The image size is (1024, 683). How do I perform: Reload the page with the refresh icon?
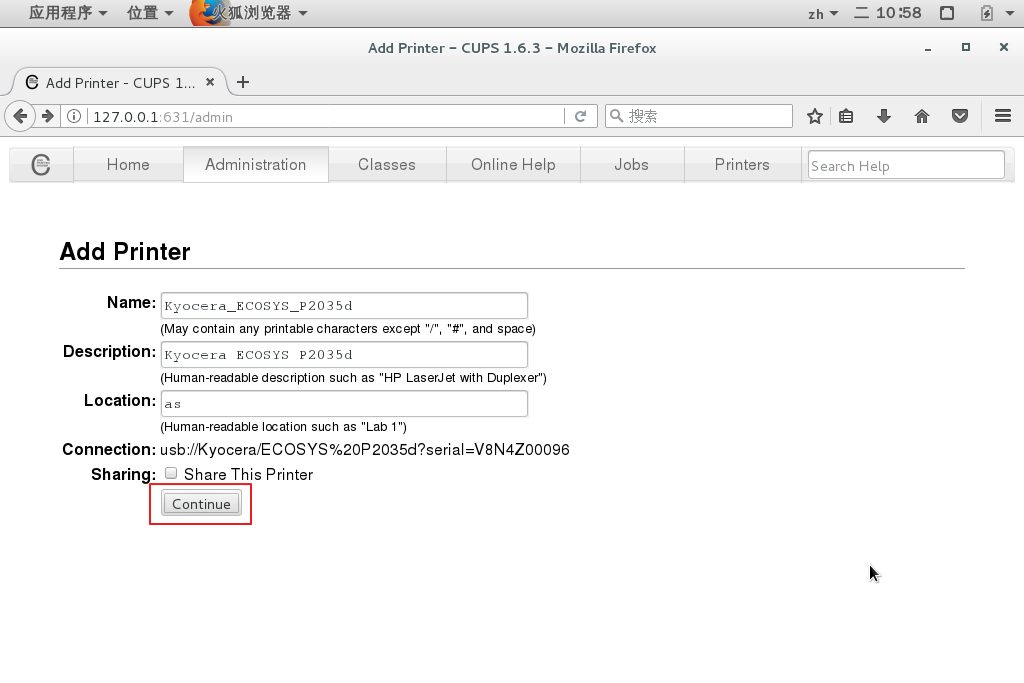[x=580, y=116]
